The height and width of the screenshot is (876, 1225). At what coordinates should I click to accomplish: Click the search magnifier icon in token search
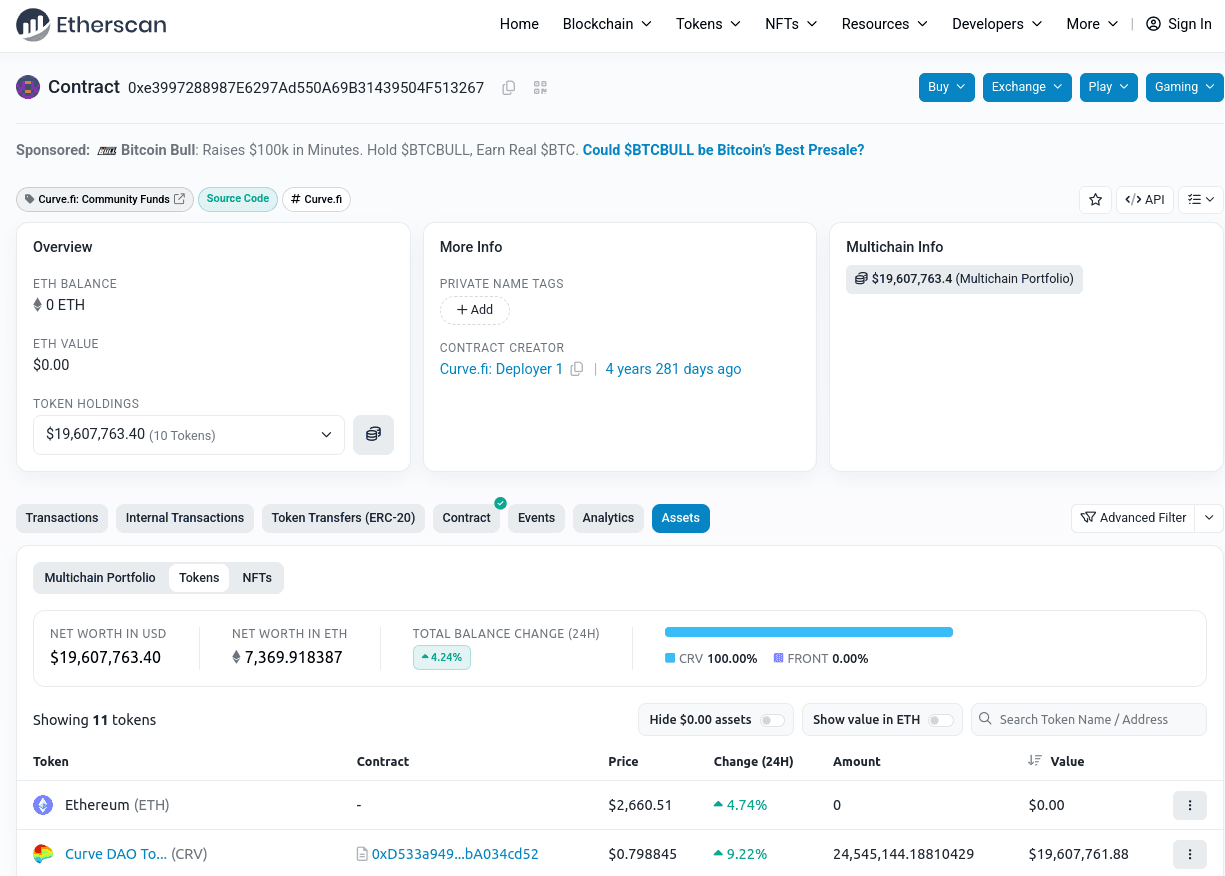point(985,719)
